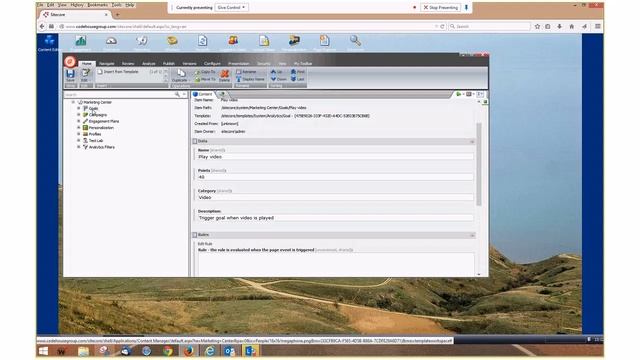Viewport: 640px width, 360px height.
Task: Collapse the Marketing Center root node
Action: coord(73,102)
